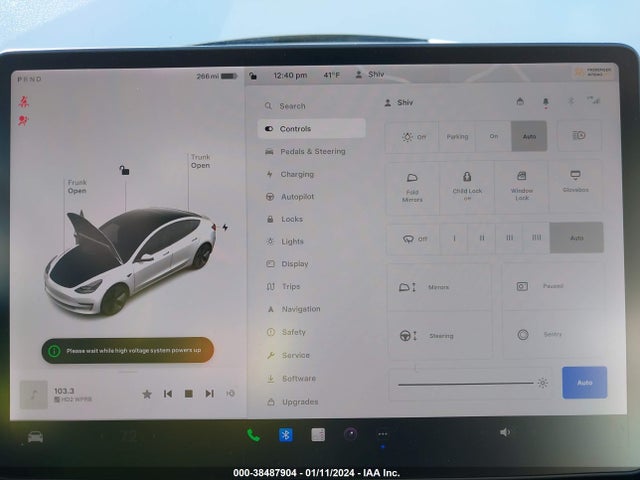
Task: Set wipers to speed IIII
Action: [x=537, y=238]
